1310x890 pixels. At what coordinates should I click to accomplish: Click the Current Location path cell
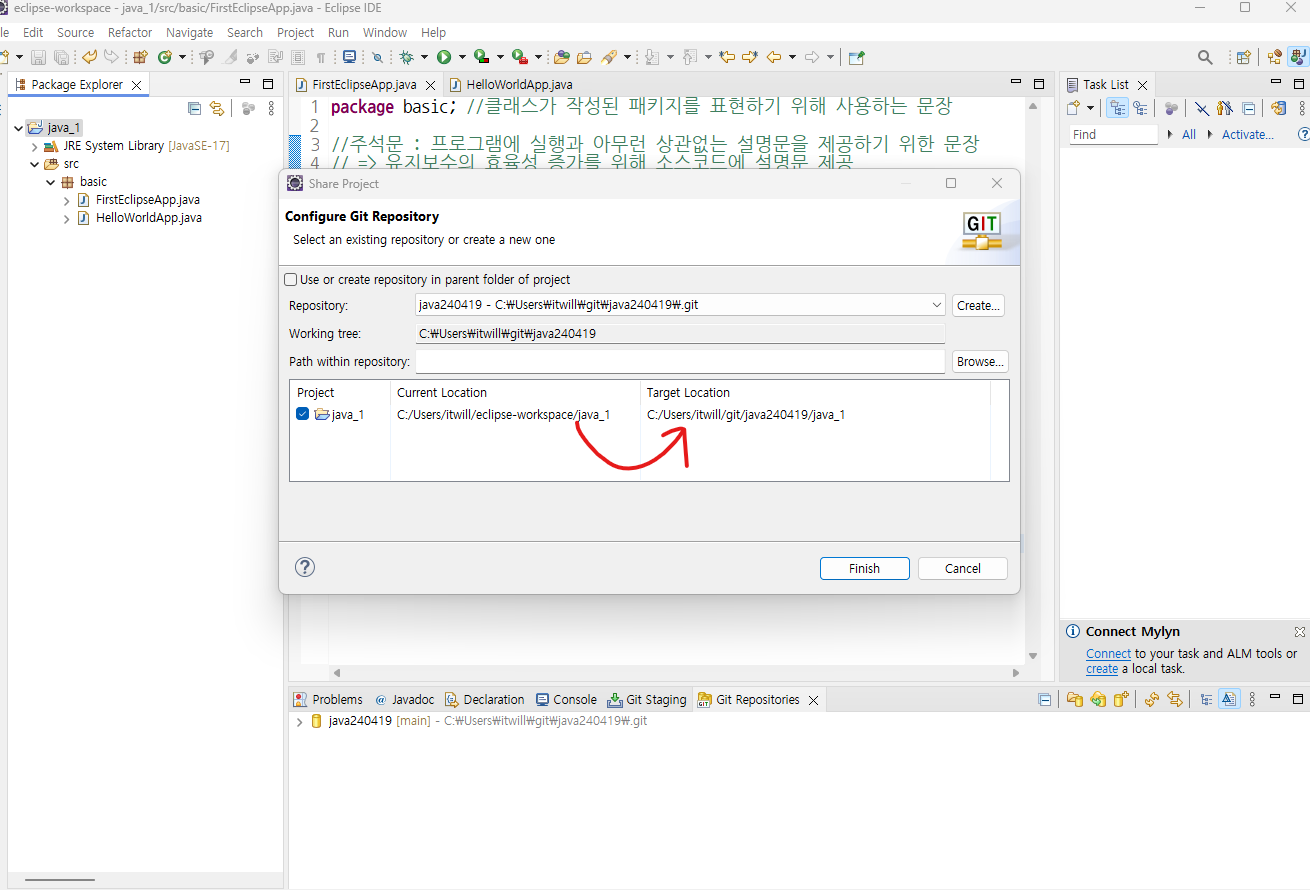click(503, 414)
